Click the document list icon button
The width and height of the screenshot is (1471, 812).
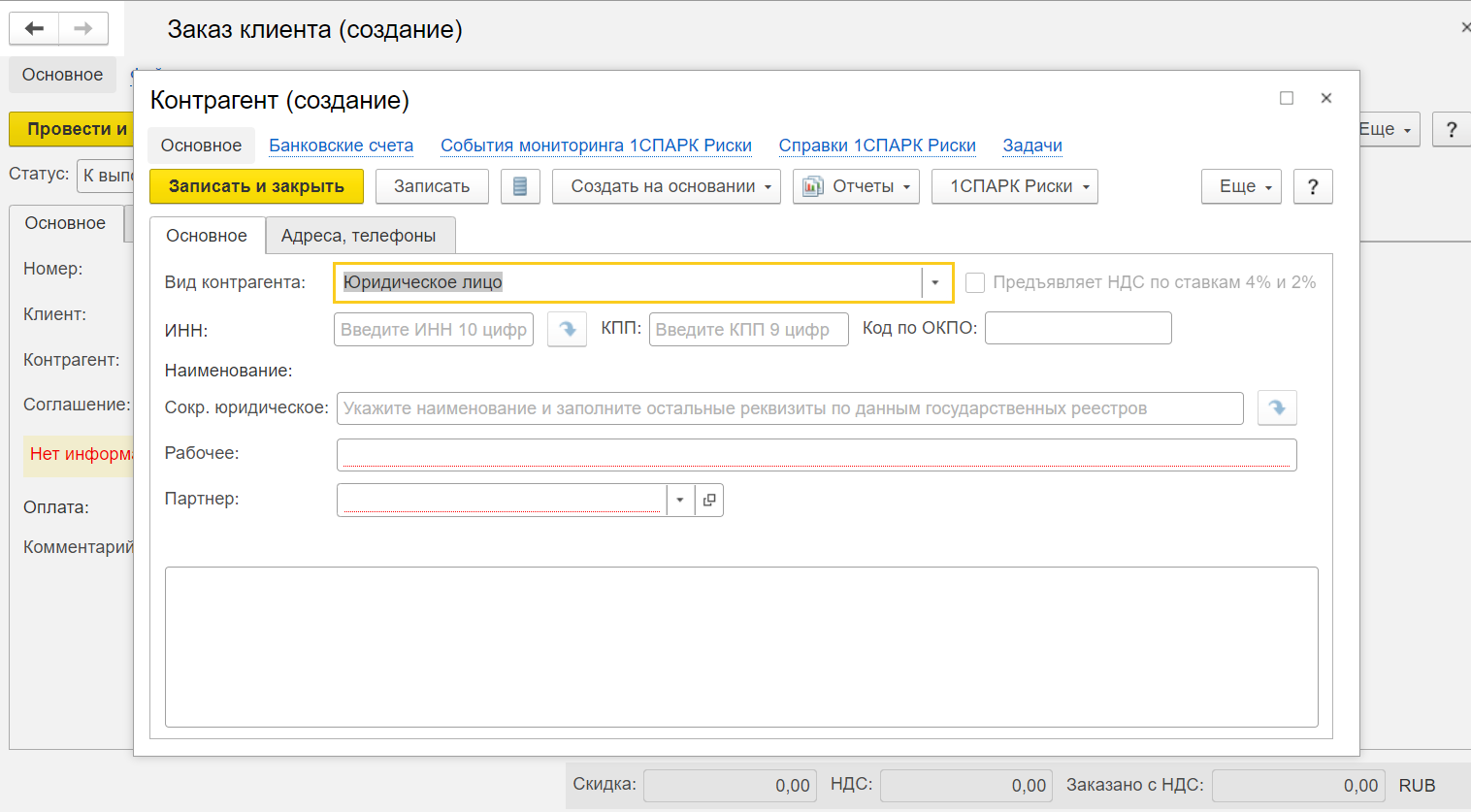point(520,186)
